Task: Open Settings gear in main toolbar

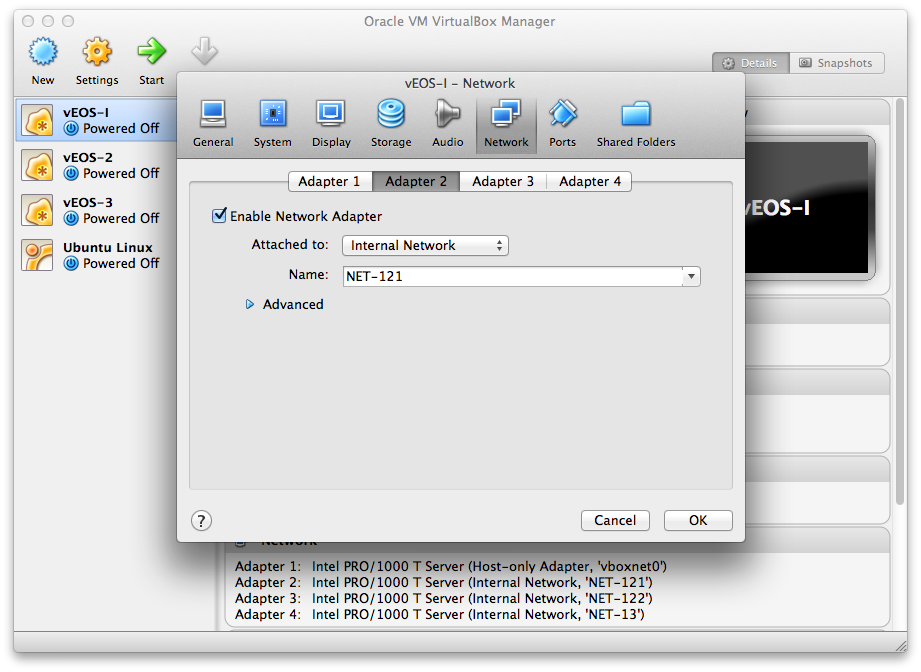Action: 97,52
